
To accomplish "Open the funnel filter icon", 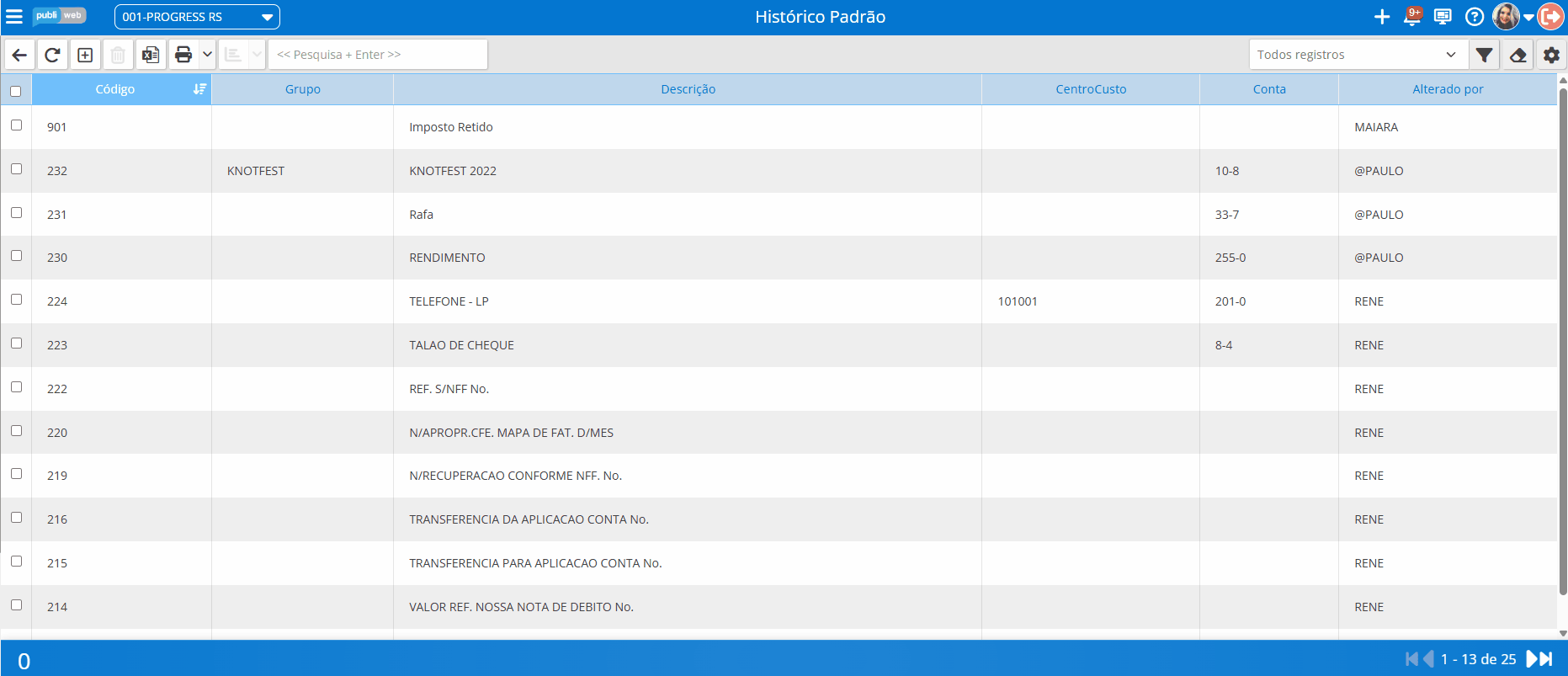I will click(x=1485, y=55).
